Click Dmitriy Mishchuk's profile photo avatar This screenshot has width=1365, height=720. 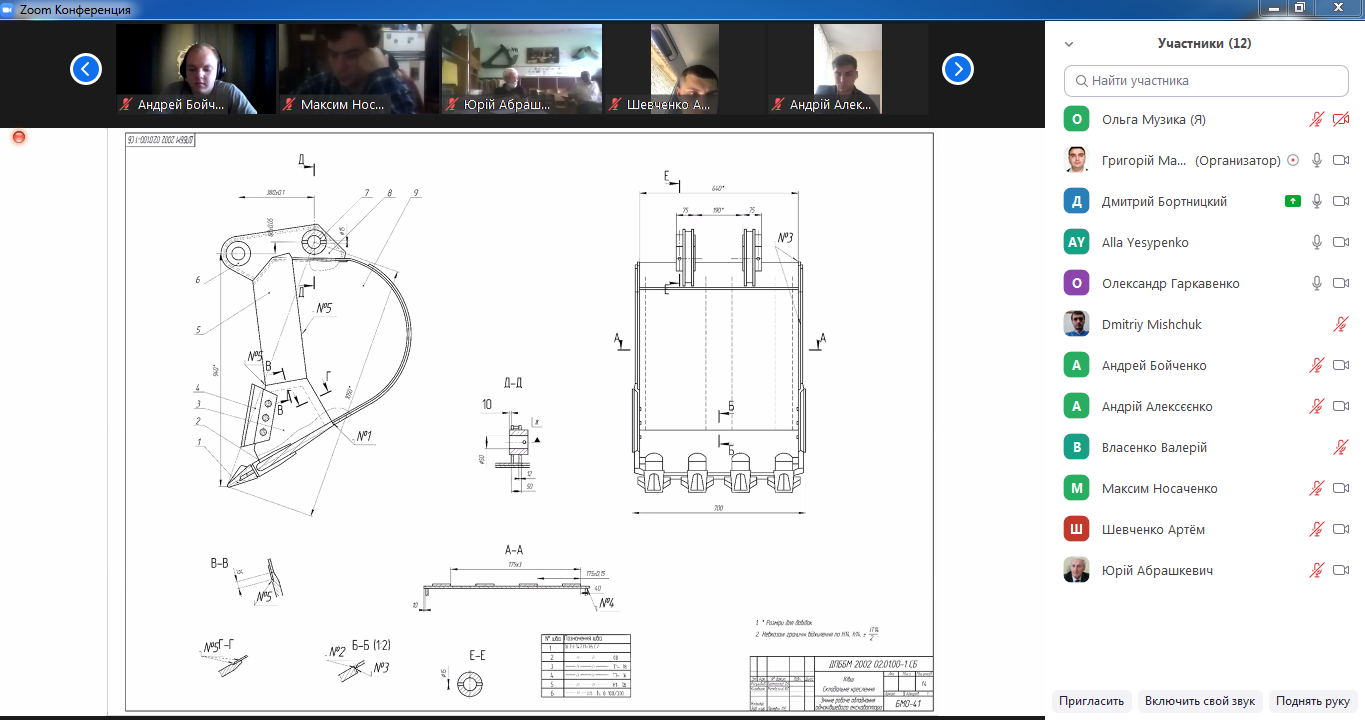point(1076,324)
